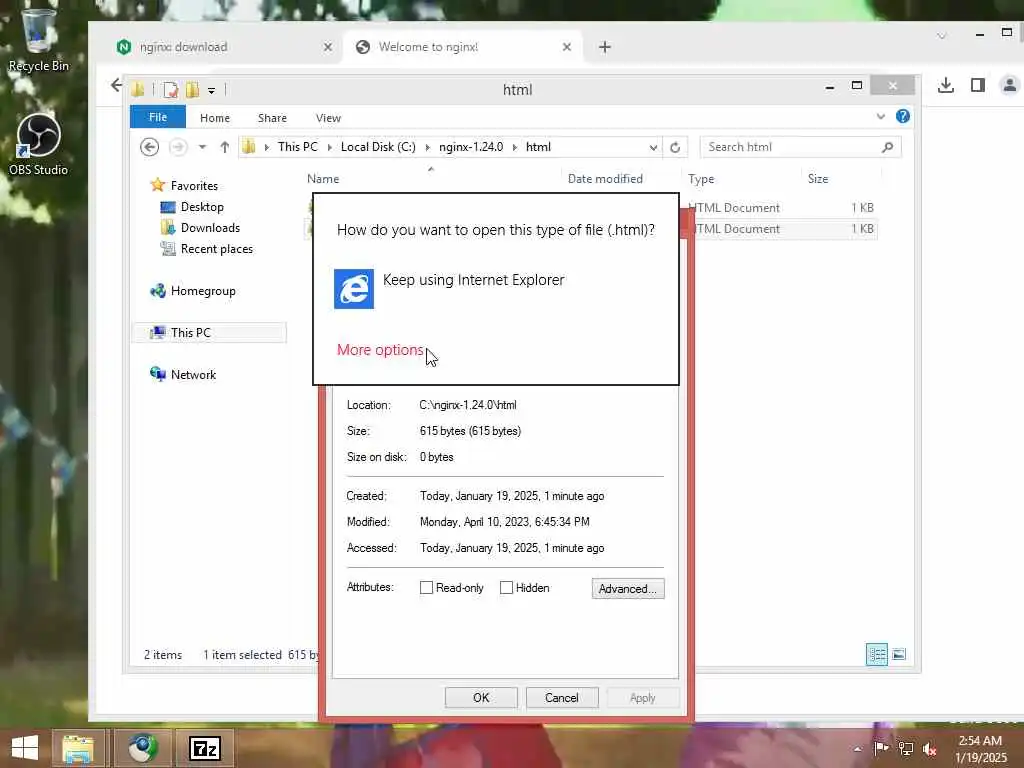Switch to the browser taskbar icon
The image size is (1024, 768).
(x=142, y=748)
